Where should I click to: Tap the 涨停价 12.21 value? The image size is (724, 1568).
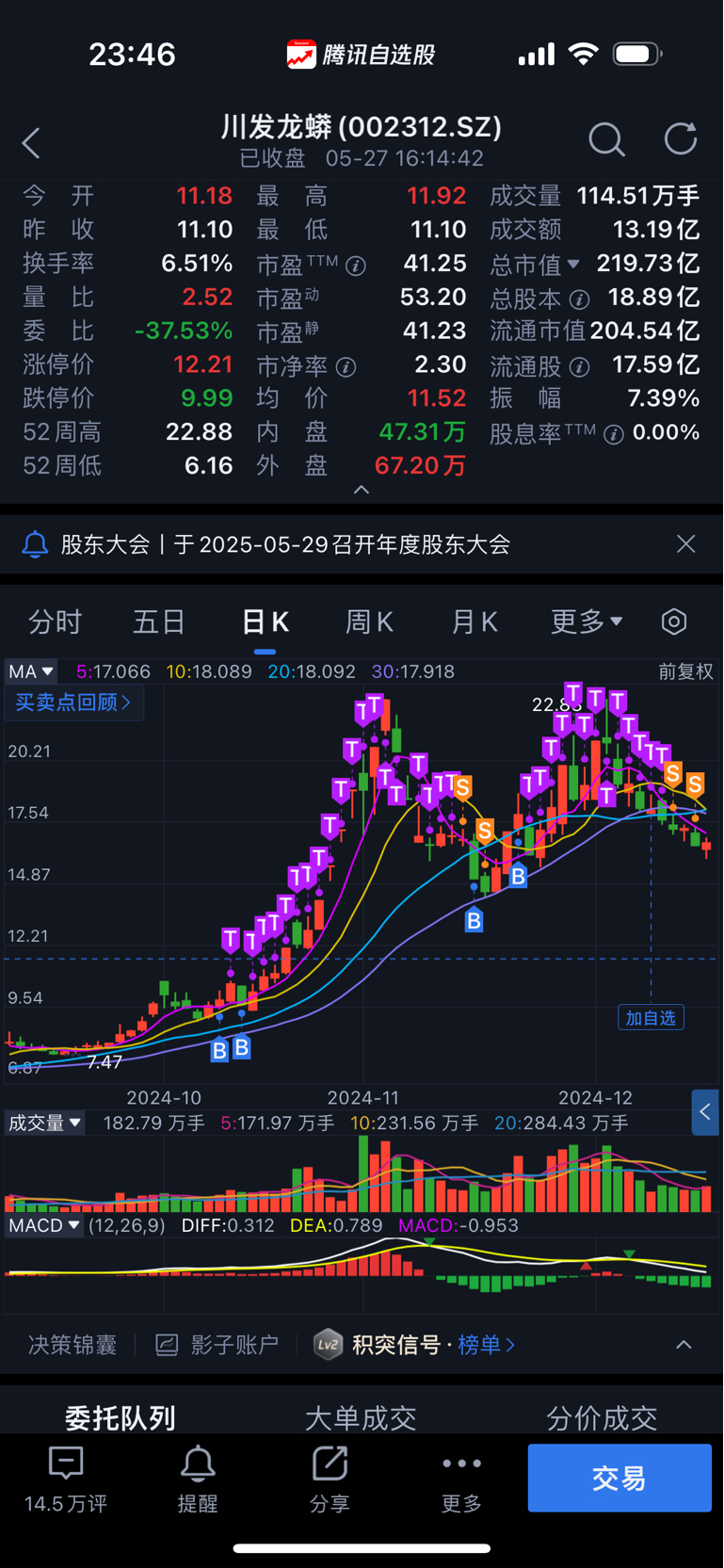[x=202, y=364]
